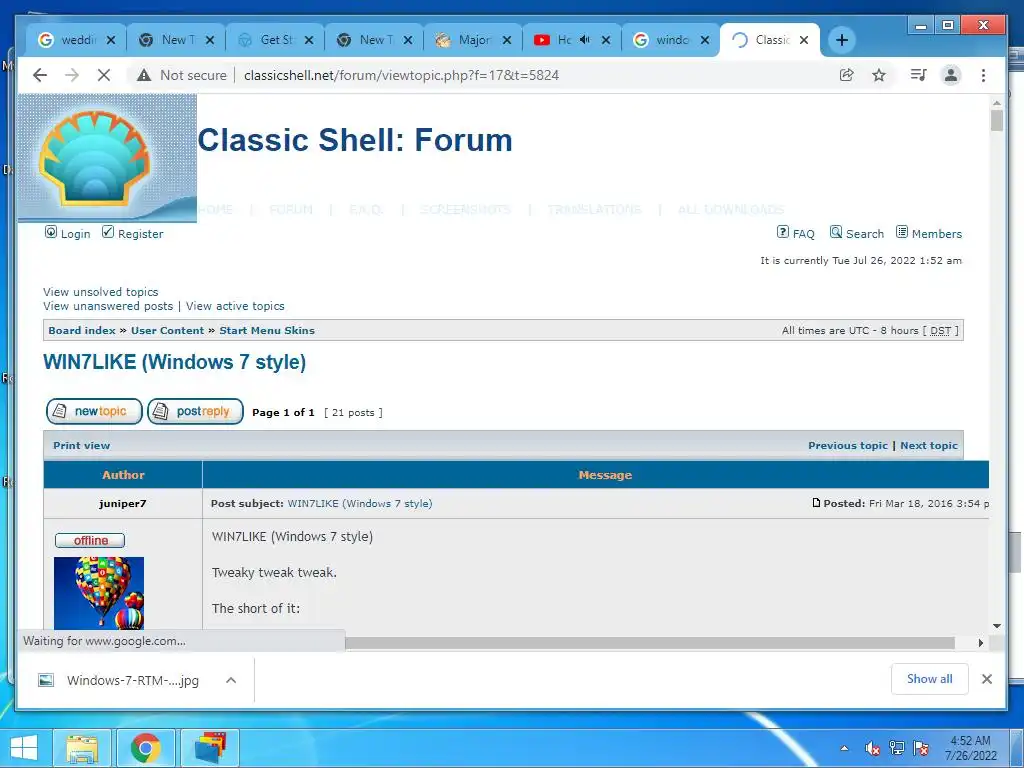Click juniper7's balloon avatar

point(99,593)
